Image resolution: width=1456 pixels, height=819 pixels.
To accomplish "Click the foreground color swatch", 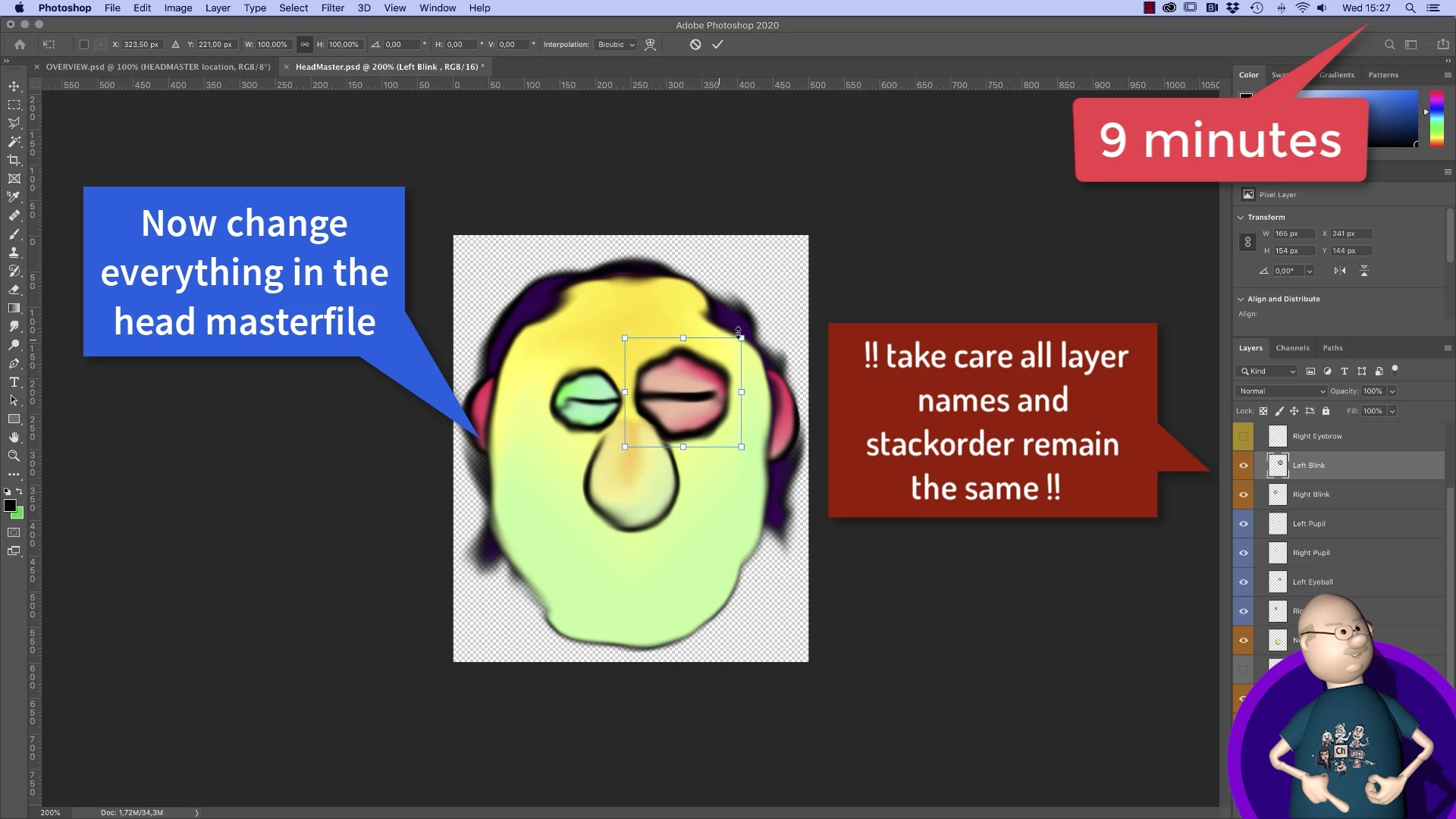I will pos(10,506).
